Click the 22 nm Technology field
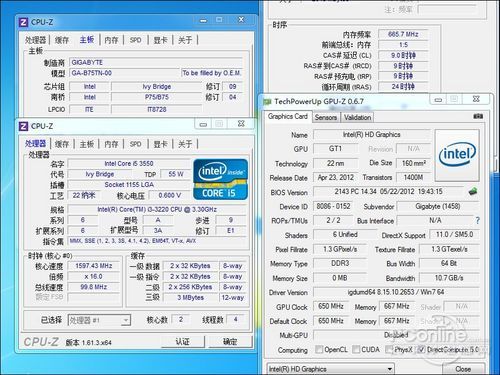Screen dimensions: 500x375 click(335, 163)
